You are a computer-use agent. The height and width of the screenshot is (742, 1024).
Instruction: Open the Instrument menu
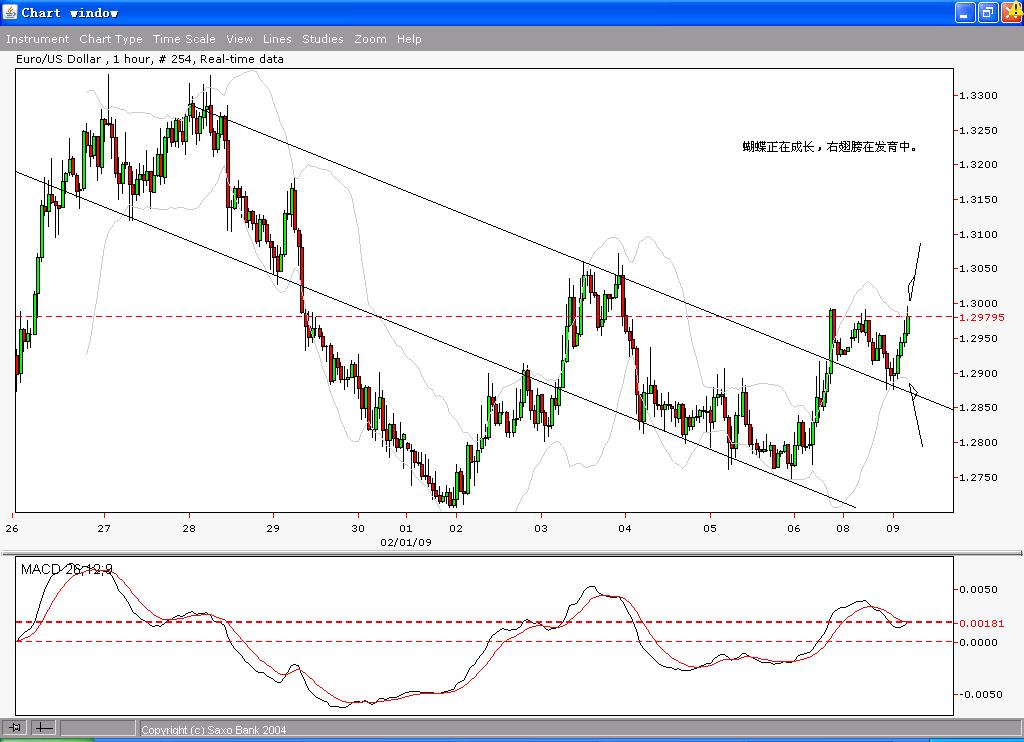[37, 39]
